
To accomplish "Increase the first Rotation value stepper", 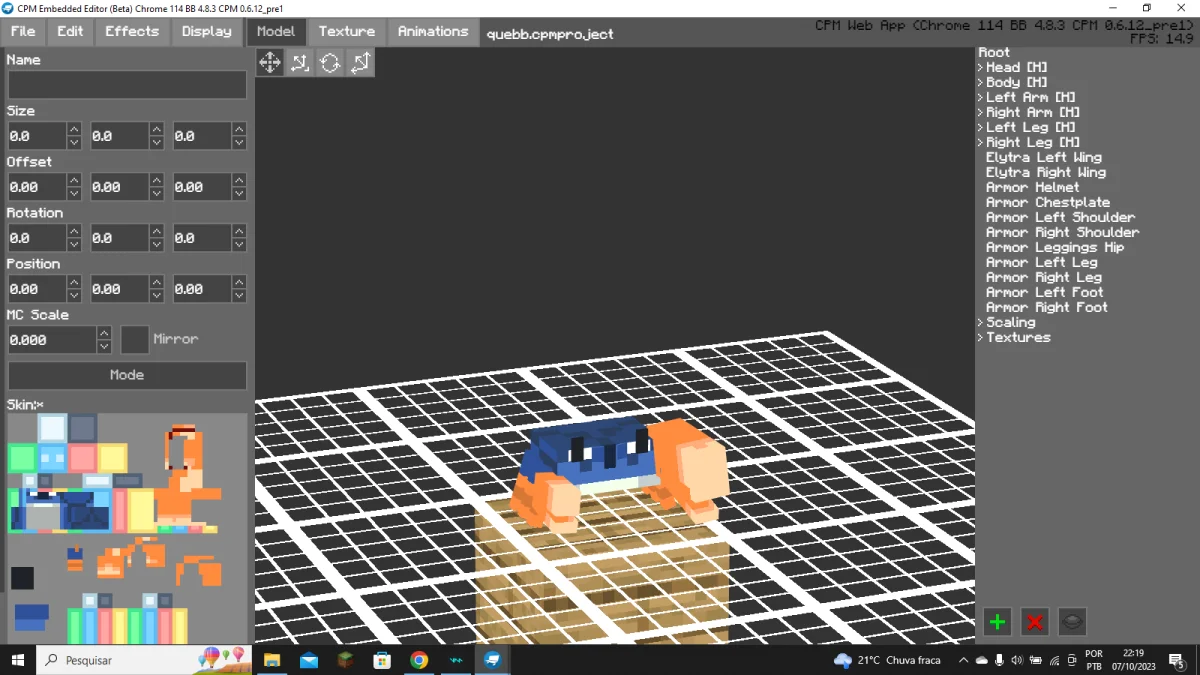I will point(74,231).
